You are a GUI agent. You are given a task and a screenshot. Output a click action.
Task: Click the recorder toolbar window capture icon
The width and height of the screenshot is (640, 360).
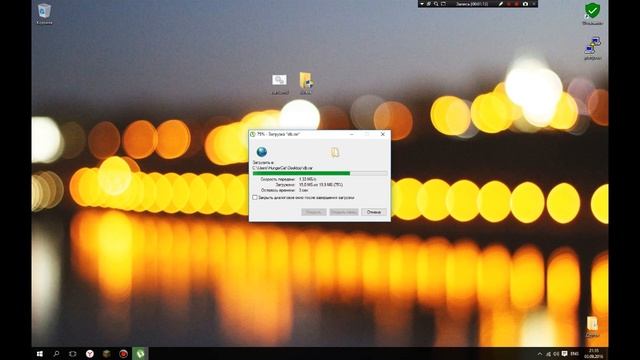tap(443, 4)
